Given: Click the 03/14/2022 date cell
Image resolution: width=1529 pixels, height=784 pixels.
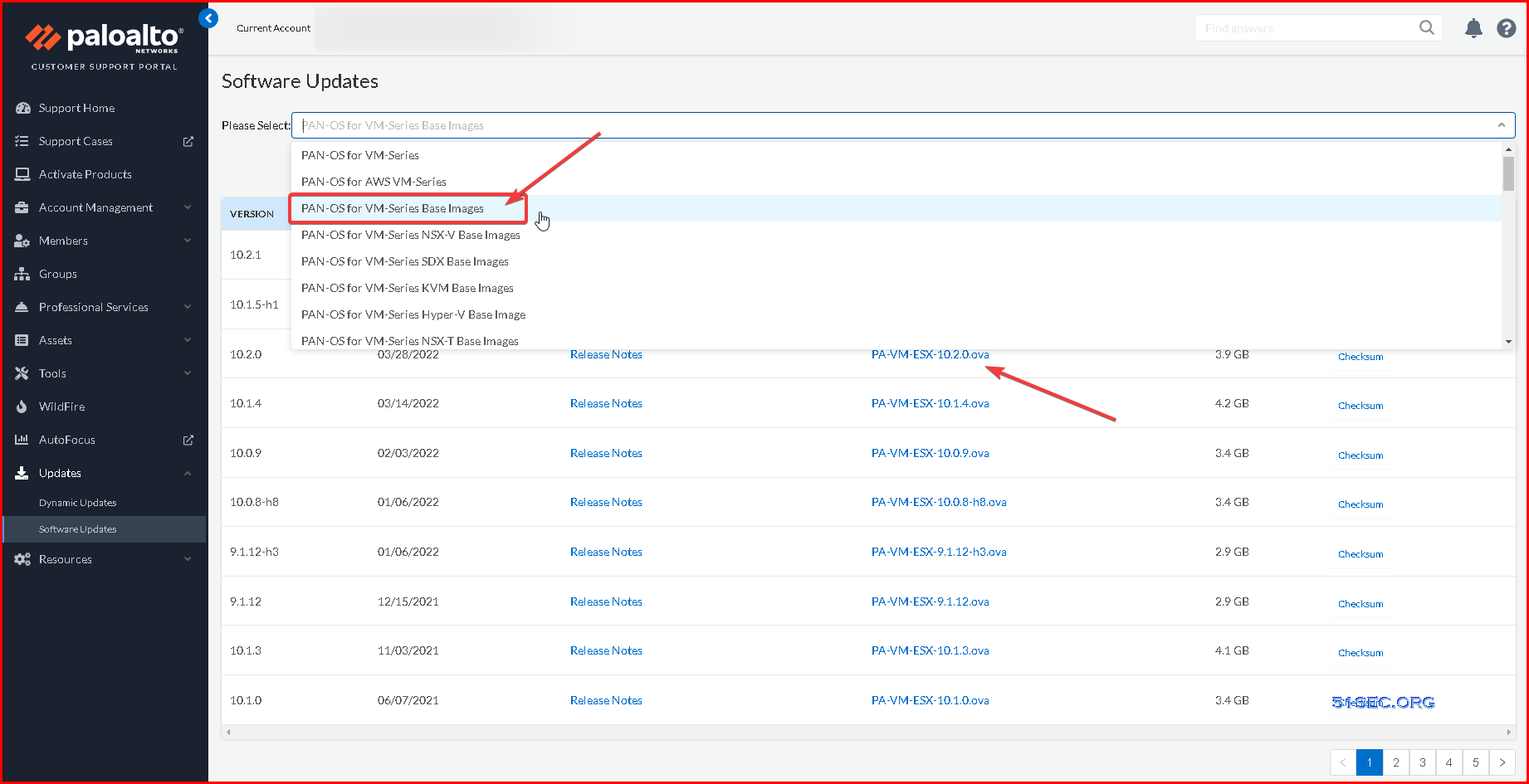Looking at the screenshot, I should [408, 403].
